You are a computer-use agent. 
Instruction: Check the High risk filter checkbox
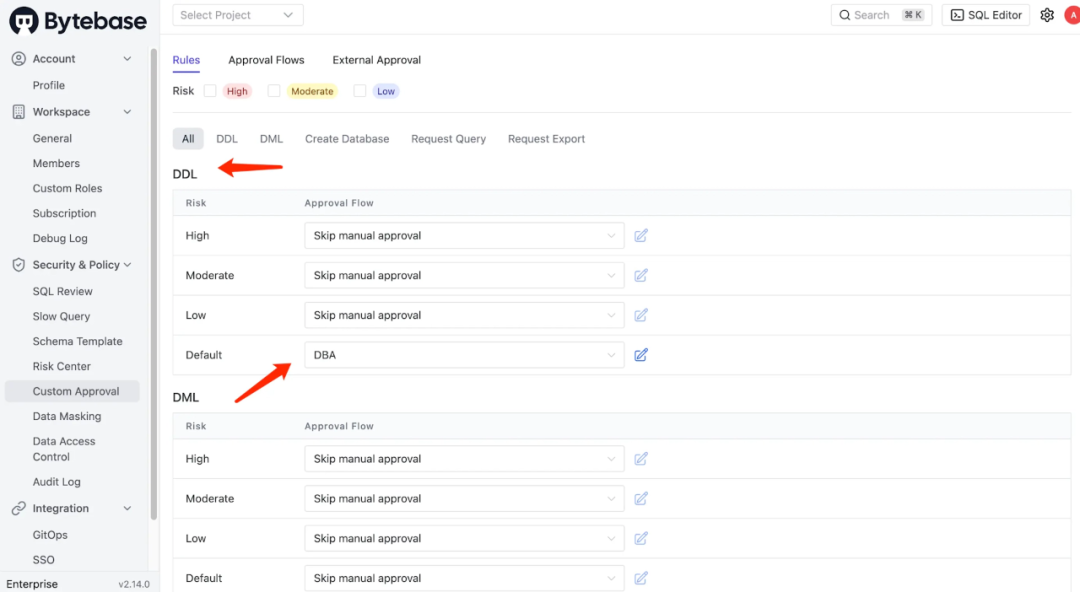(210, 91)
